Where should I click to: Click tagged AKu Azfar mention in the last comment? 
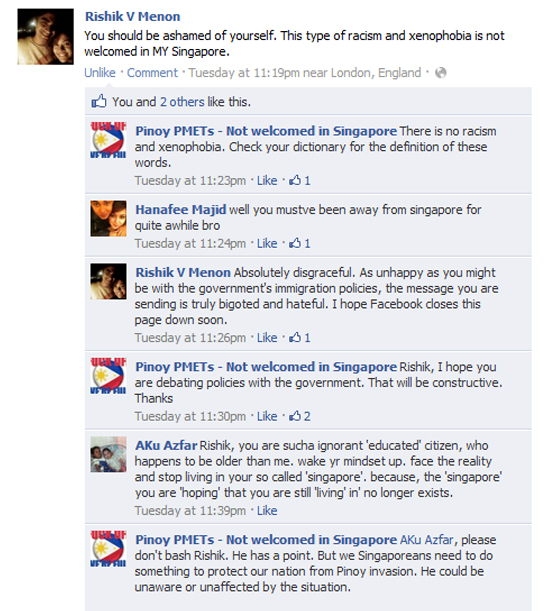click(427, 540)
